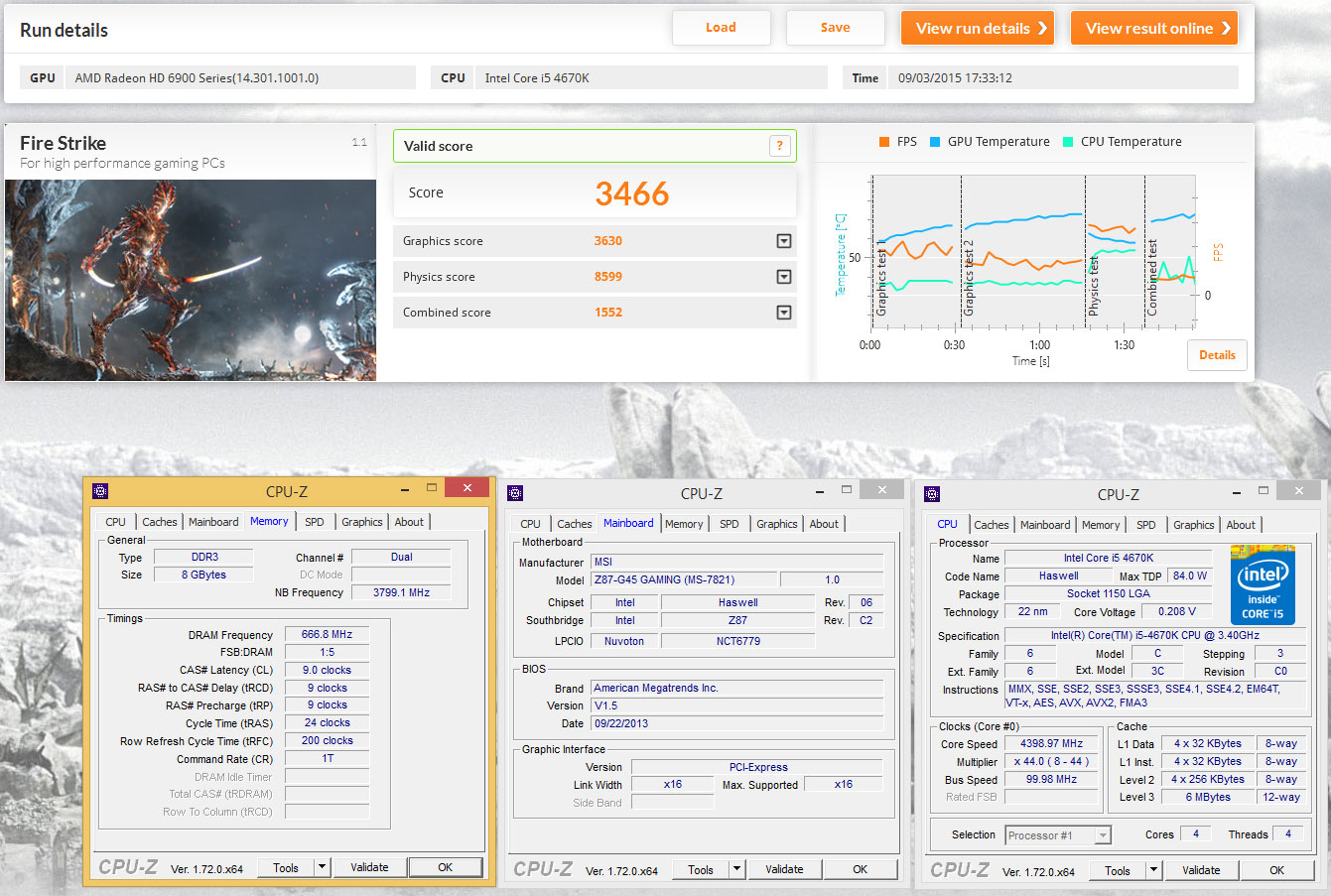Switch to Mainboard tab in CPU window
The width and height of the screenshot is (1331, 896).
click(1045, 525)
